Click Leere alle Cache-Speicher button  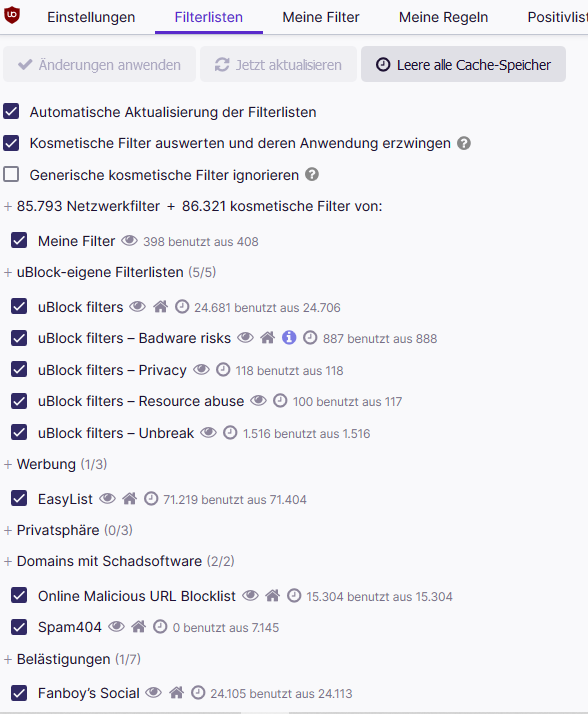point(463,64)
